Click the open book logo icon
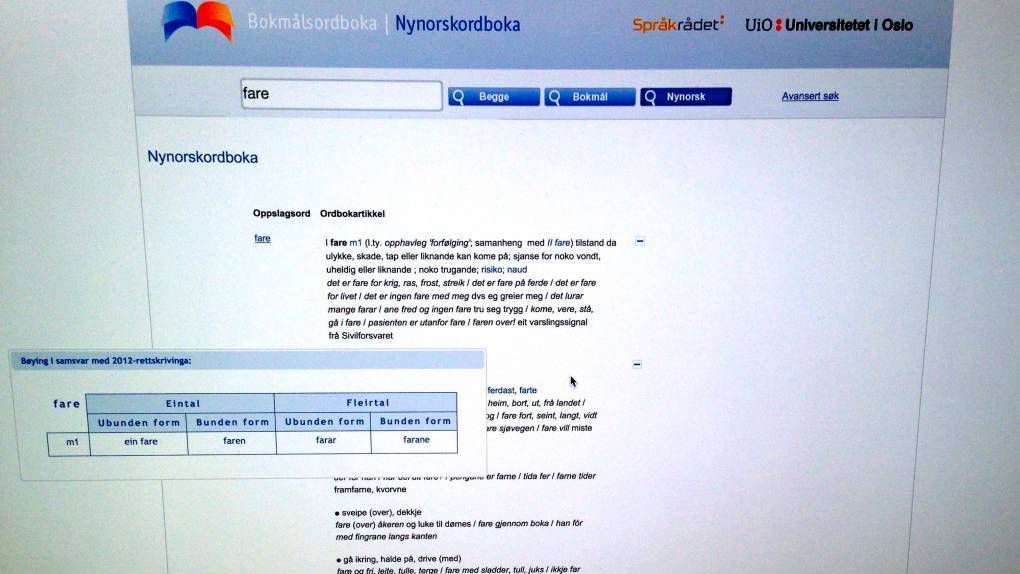 (197, 22)
